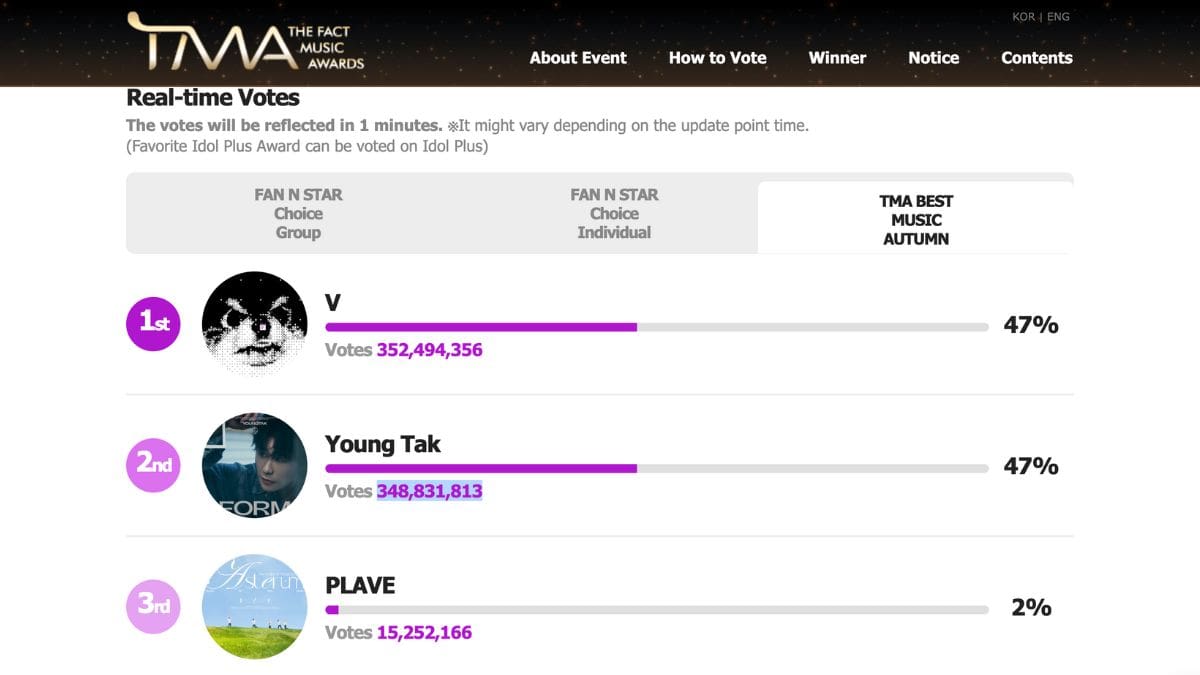
Task: Click the 3rd place rank badge
Action: [153, 607]
